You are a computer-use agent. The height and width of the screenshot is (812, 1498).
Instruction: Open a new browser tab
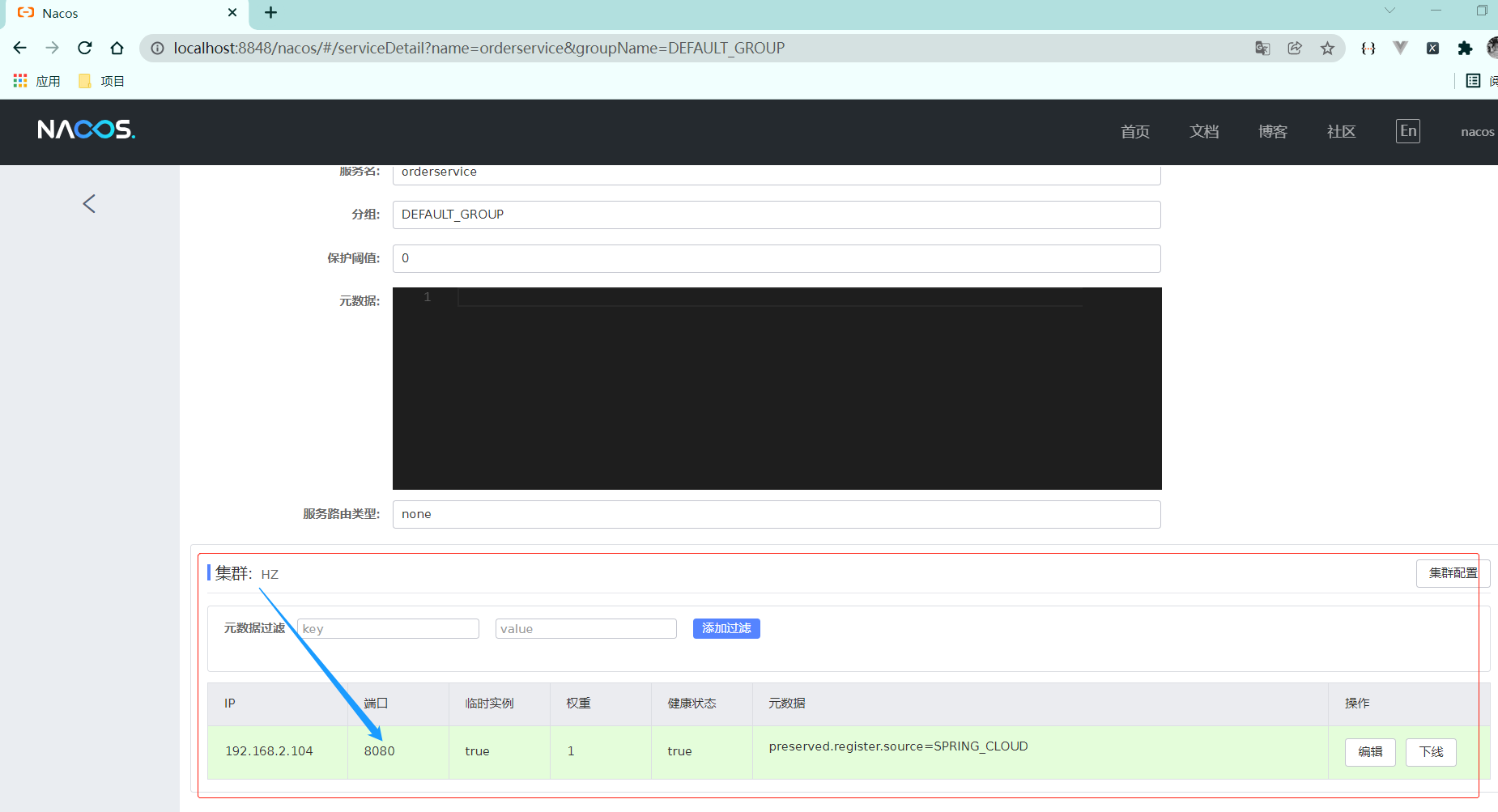point(270,13)
